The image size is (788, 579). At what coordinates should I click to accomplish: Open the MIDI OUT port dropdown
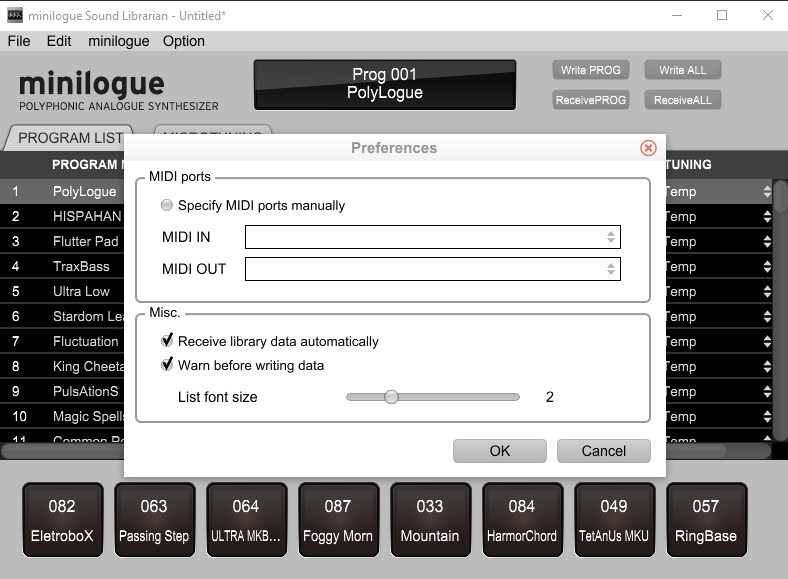point(433,269)
